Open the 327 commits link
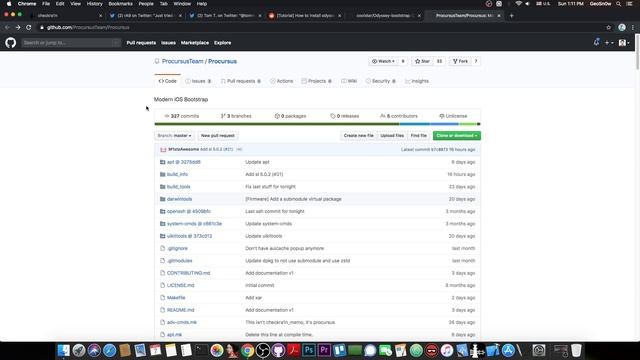The image size is (640, 360). (182, 116)
